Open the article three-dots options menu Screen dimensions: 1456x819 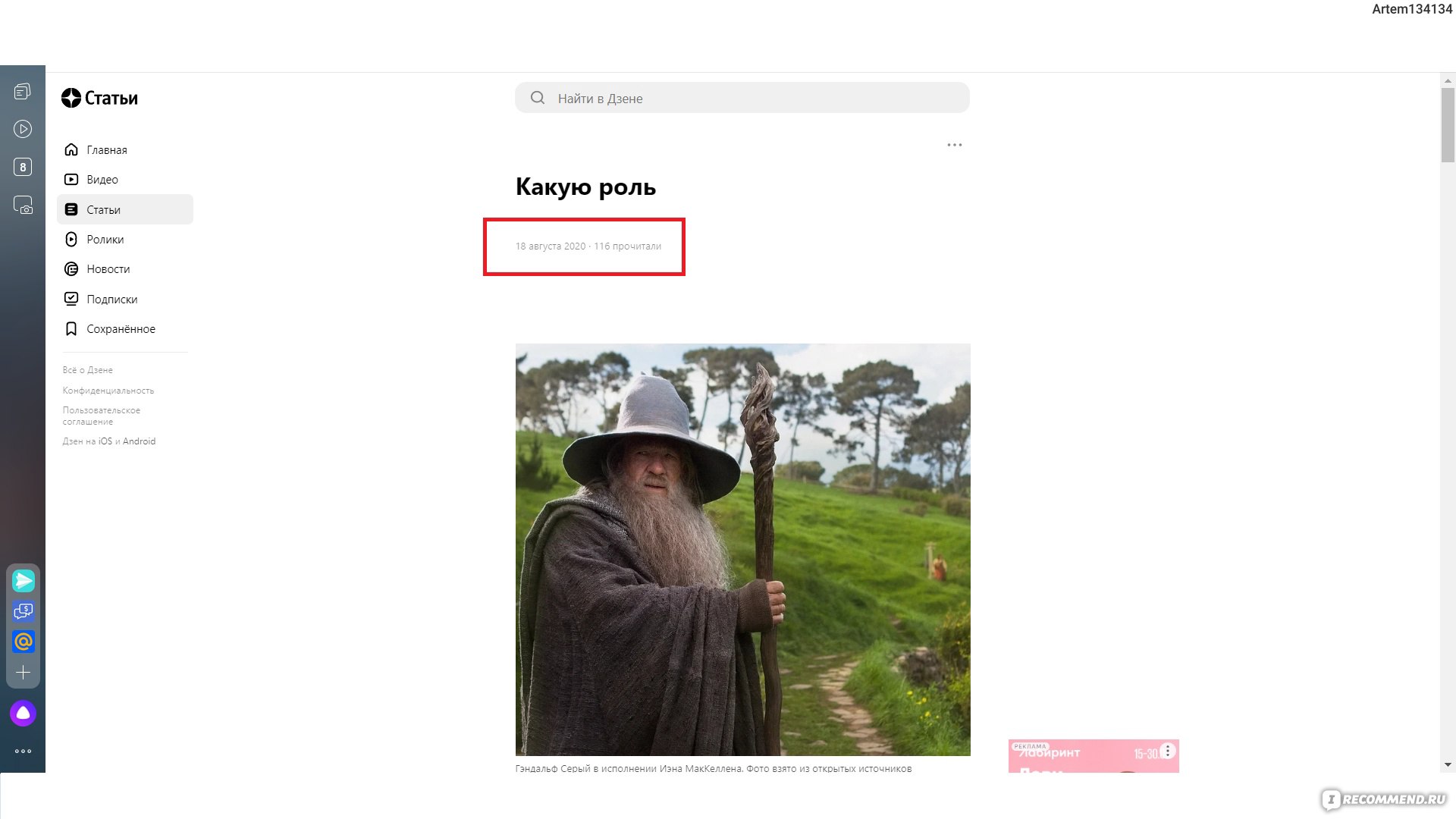point(954,145)
